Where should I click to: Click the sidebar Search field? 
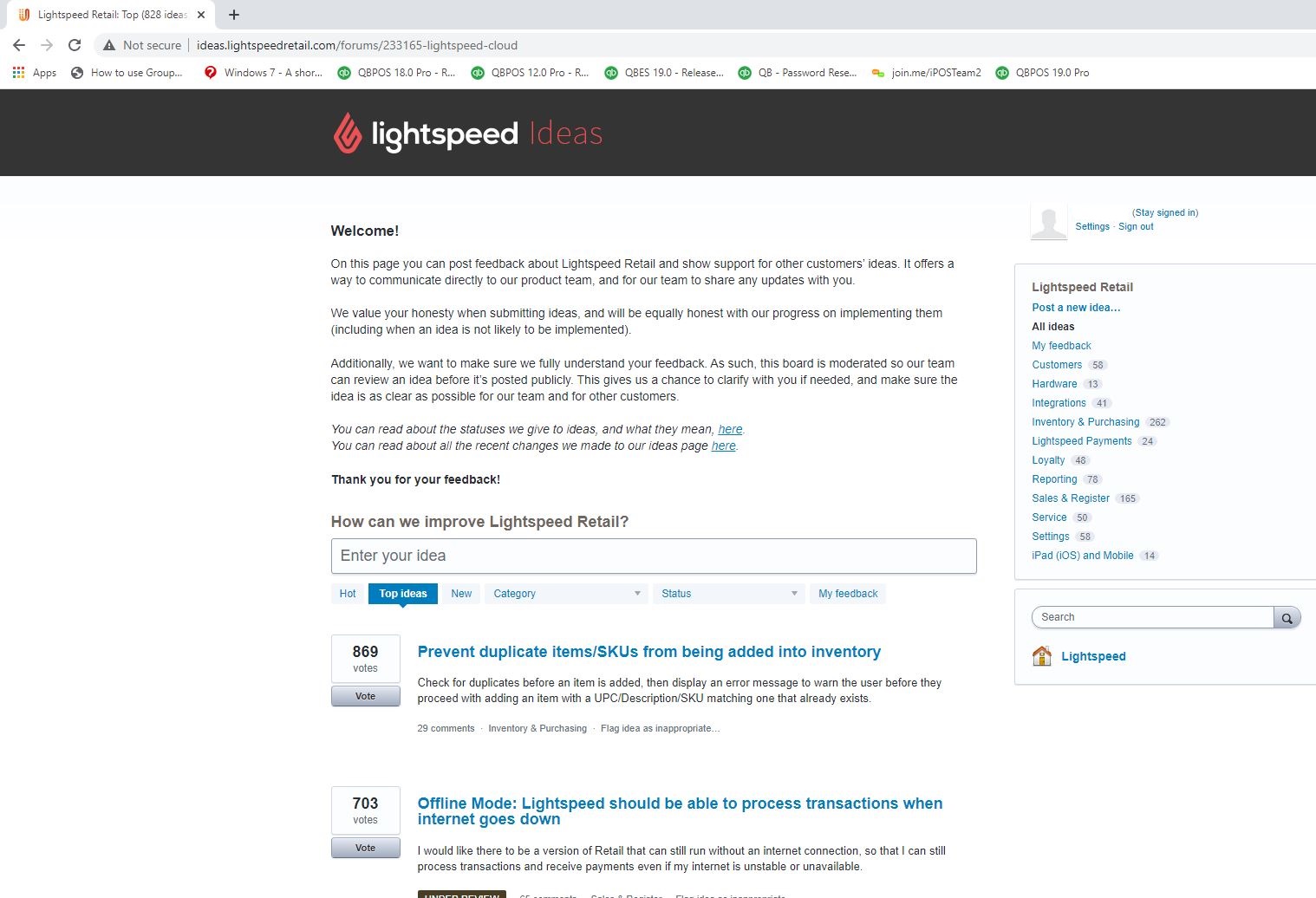pos(1152,617)
